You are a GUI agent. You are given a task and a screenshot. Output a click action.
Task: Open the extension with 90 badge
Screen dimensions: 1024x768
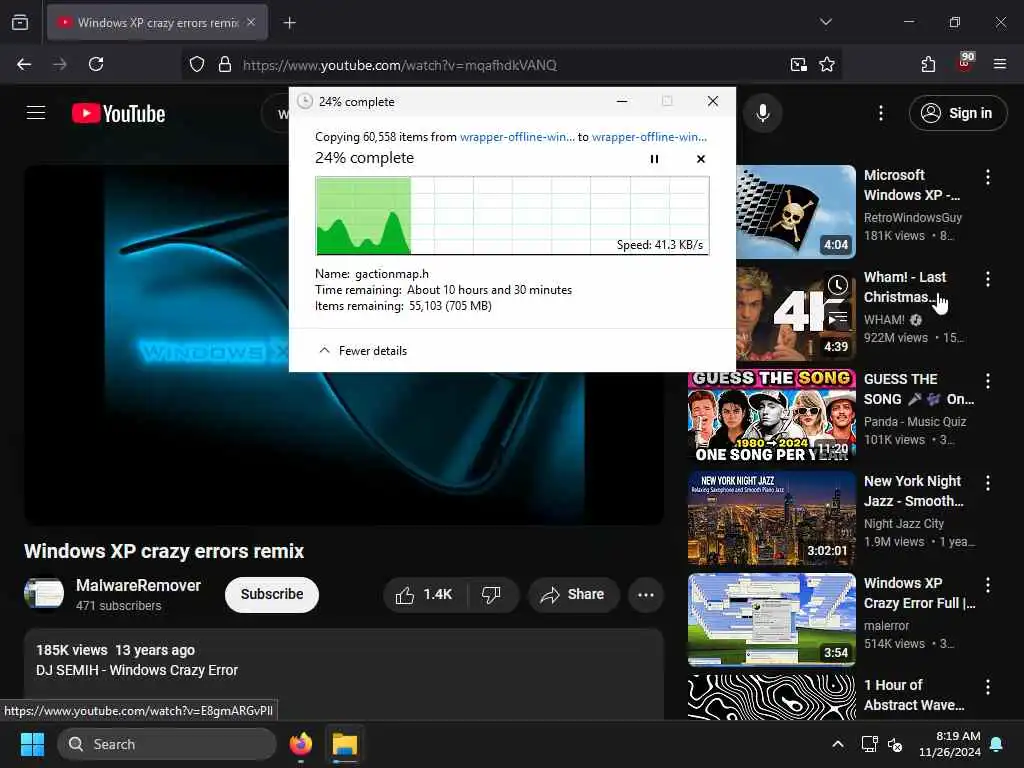964,63
